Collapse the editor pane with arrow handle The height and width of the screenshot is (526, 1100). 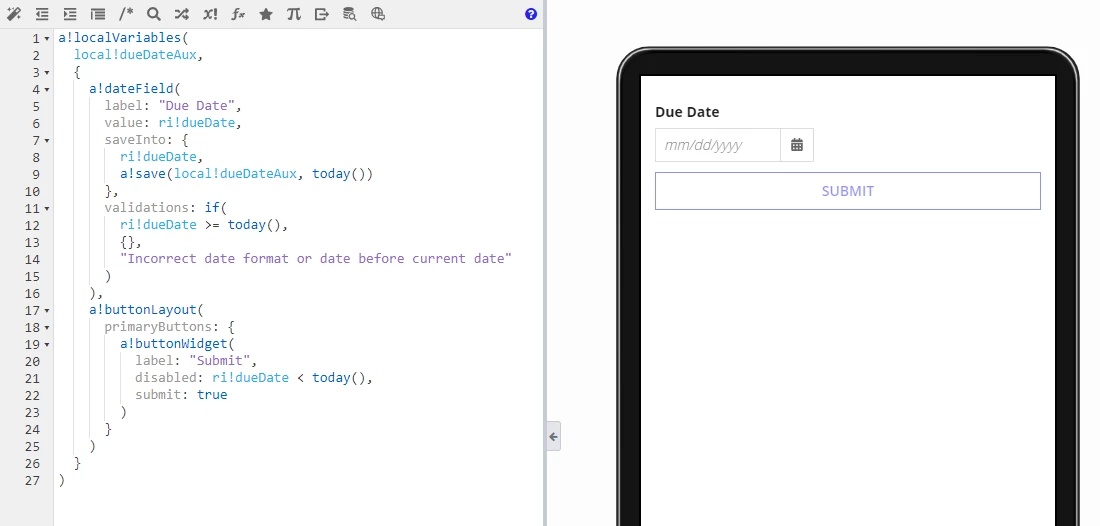point(554,436)
